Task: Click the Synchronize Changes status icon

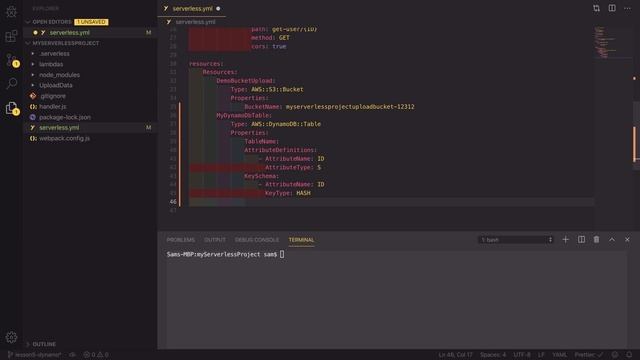Action: (x=73, y=355)
